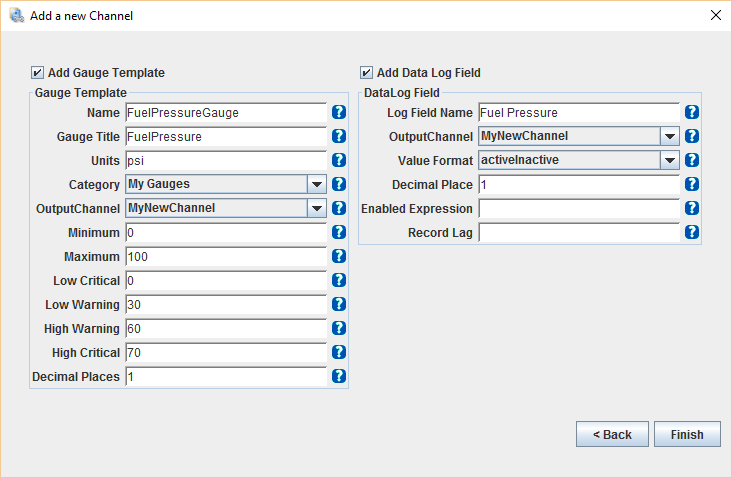Open the gauge template OutputChannel dropdown

317,208
